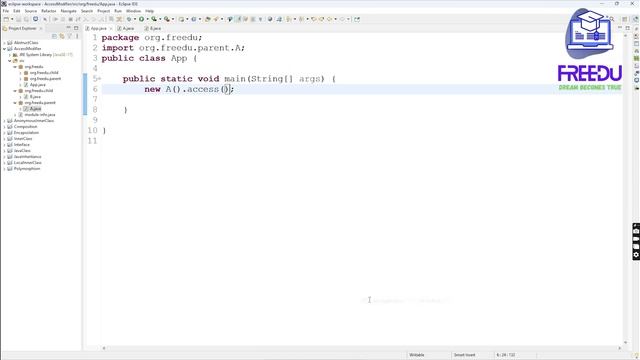Toggle Mark Occurrences in toolbar
The width and height of the screenshot is (640, 360).
point(239,19)
